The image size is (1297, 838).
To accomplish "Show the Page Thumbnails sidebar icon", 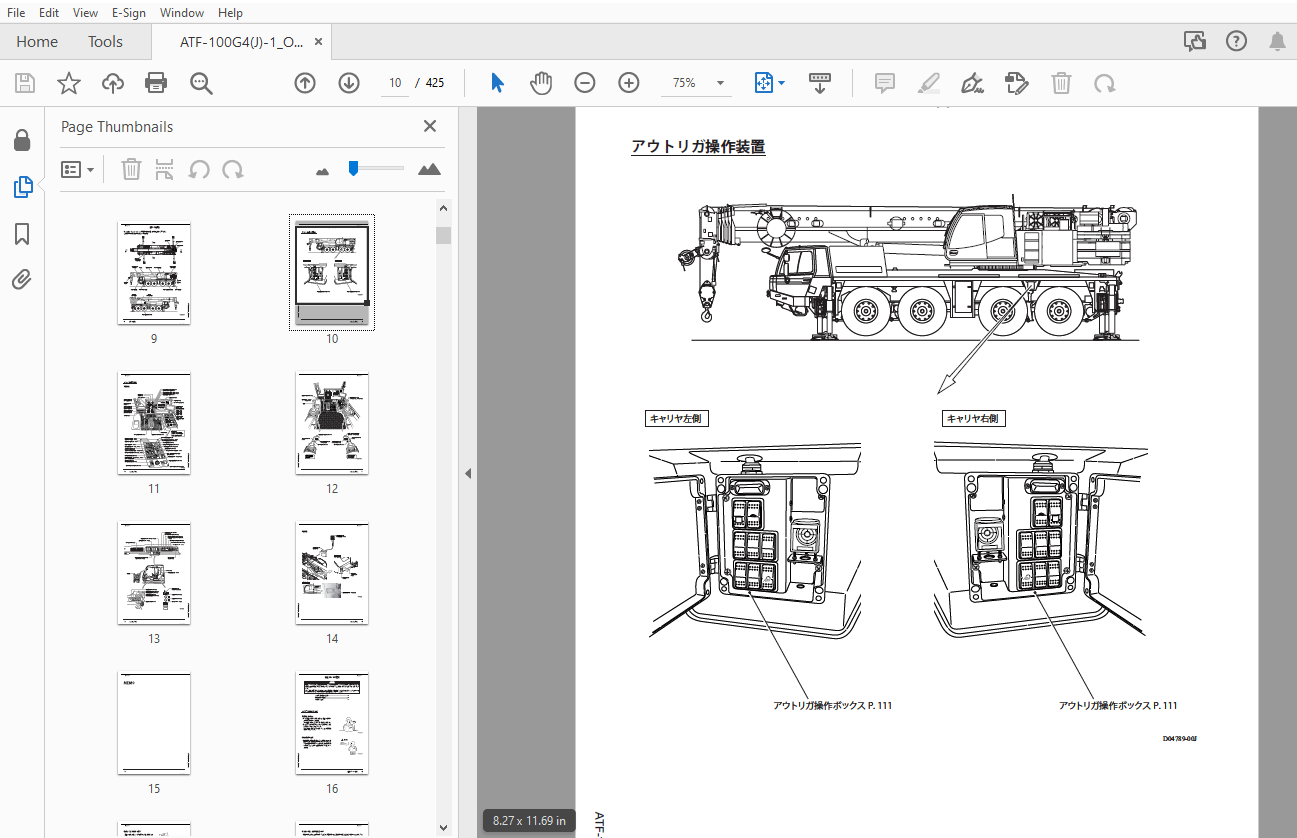I will click(x=22, y=186).
